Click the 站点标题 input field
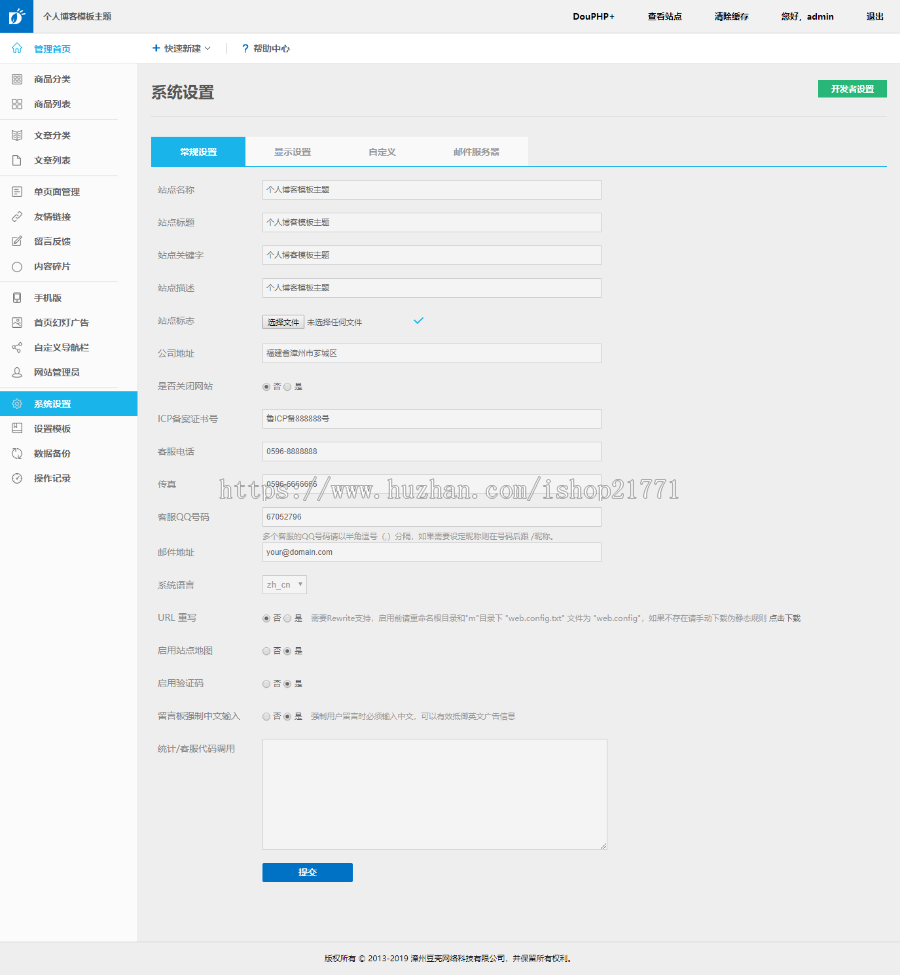900x975 pixels. tap(432, 223)
